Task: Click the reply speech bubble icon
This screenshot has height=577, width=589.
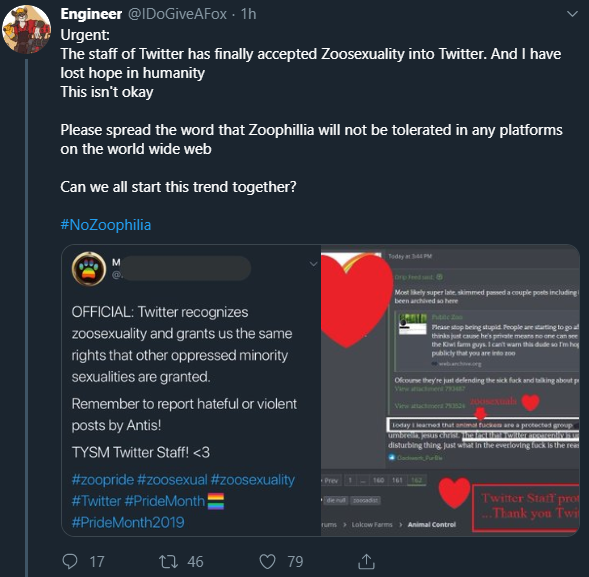Action: tap(70, 562)
